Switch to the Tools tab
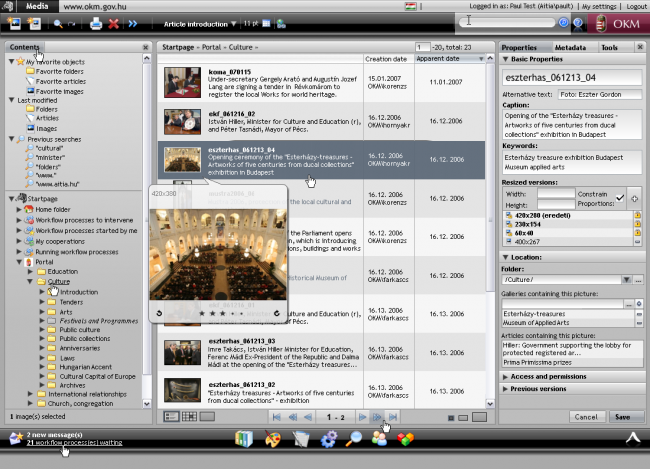The height and width of the screenshot is (469, 650). click(x=609, y=48)
